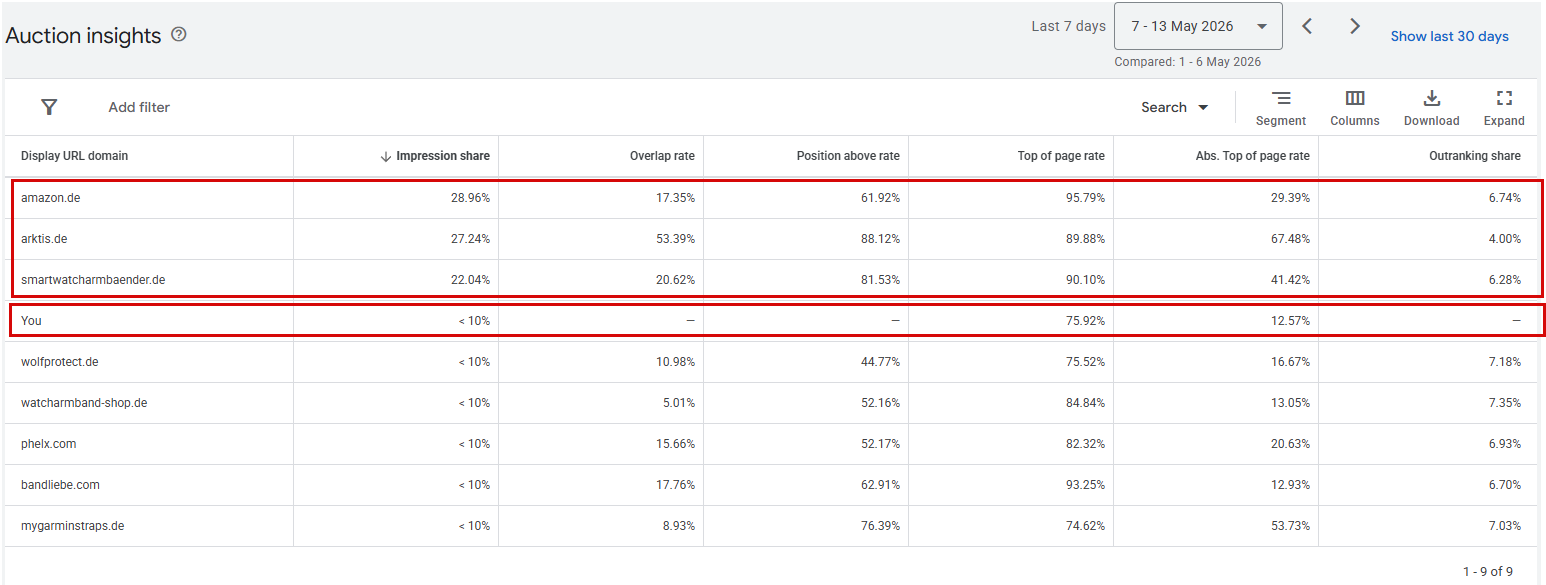Click Add filter field

(x=139, y=107)
